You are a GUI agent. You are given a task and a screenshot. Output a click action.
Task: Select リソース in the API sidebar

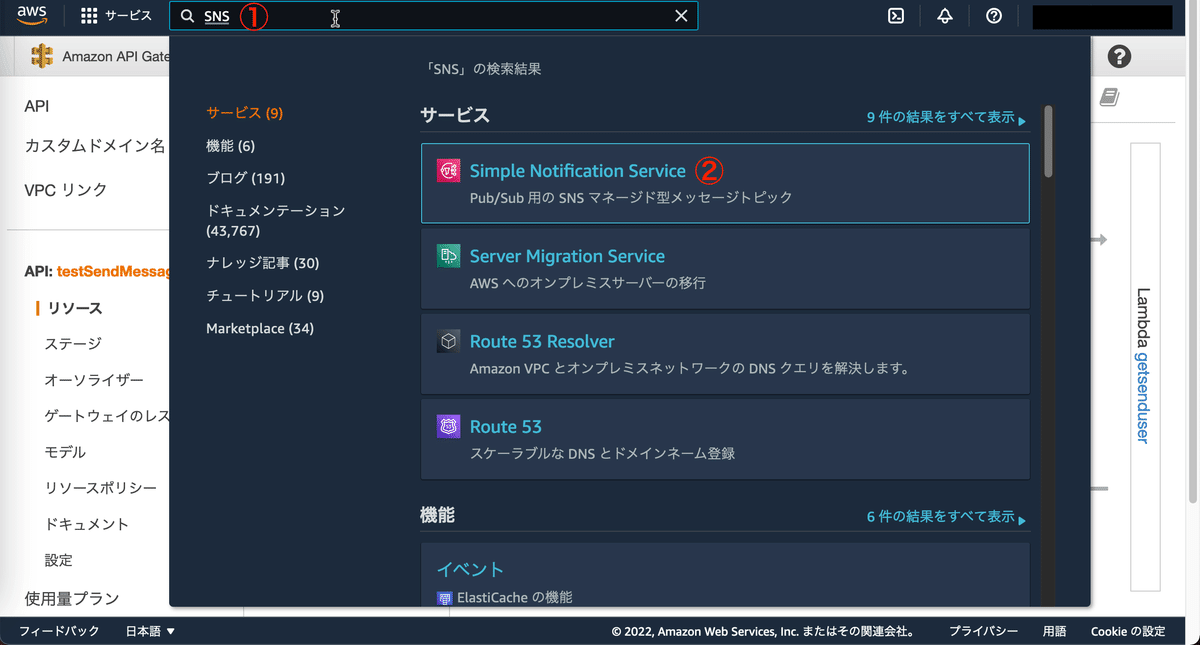(75, 308)
